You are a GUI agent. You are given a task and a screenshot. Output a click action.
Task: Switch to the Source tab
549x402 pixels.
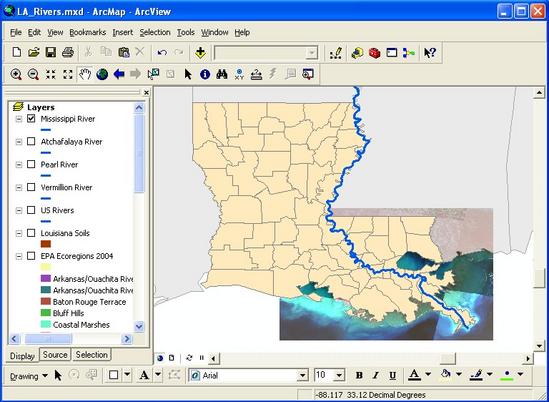tap(55, 355)
